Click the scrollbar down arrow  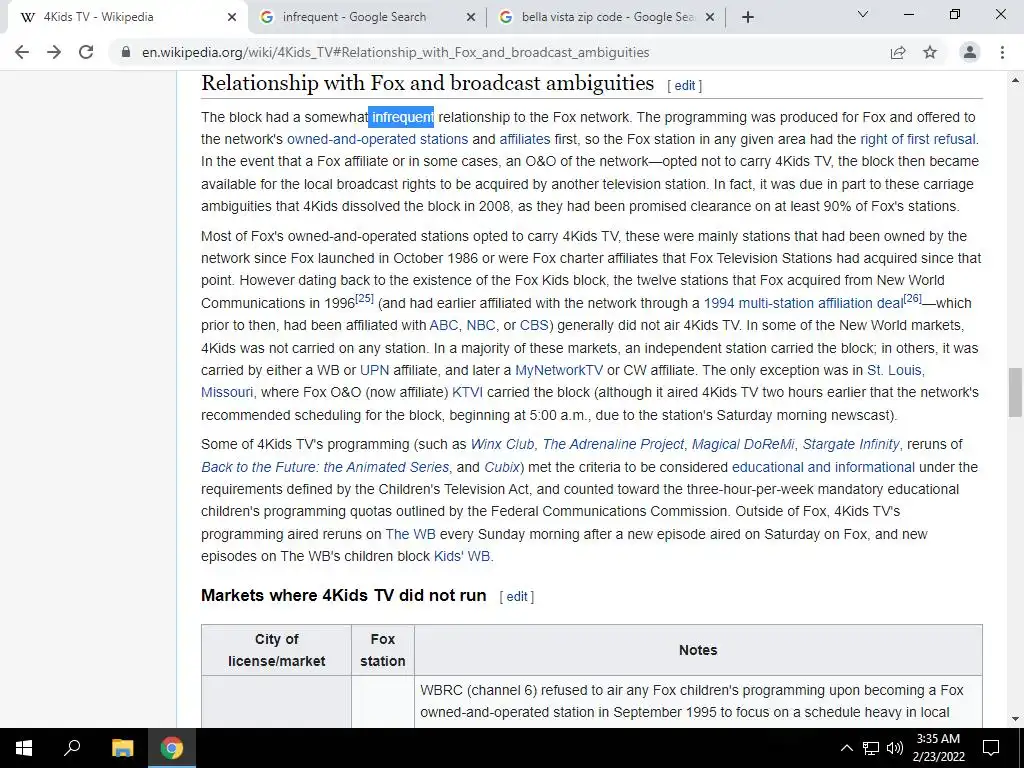coord(1015,720)
